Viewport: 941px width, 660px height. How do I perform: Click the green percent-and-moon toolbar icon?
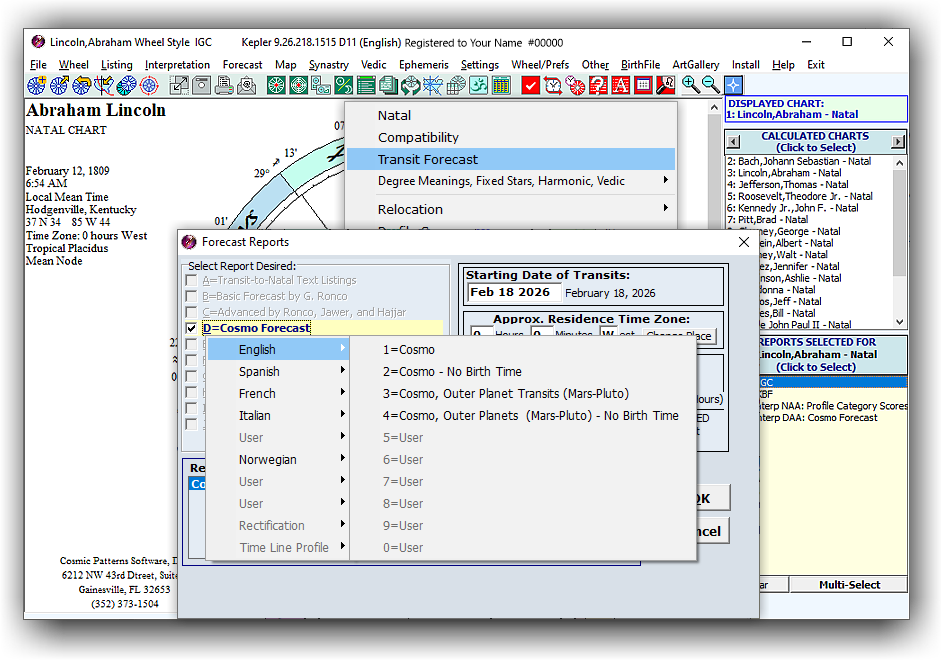click(343, 85)
